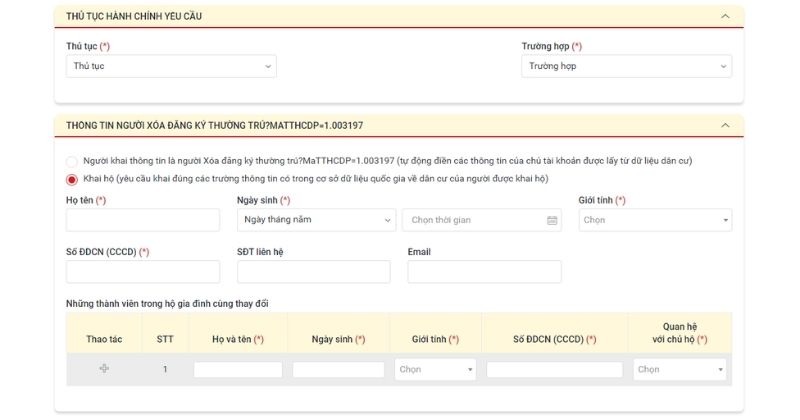Select the 'Khai hộ' radio option
800x420 pixels.
[72, 179]
